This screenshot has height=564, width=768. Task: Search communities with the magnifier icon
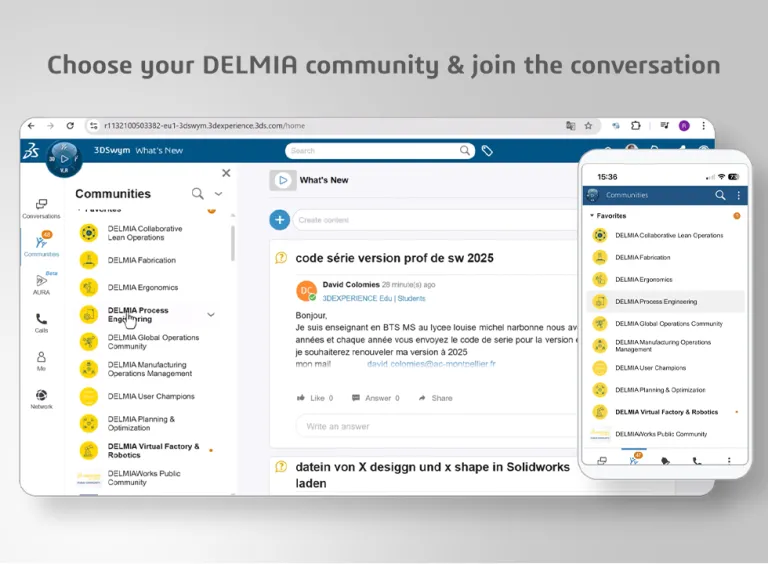point(197,193)
